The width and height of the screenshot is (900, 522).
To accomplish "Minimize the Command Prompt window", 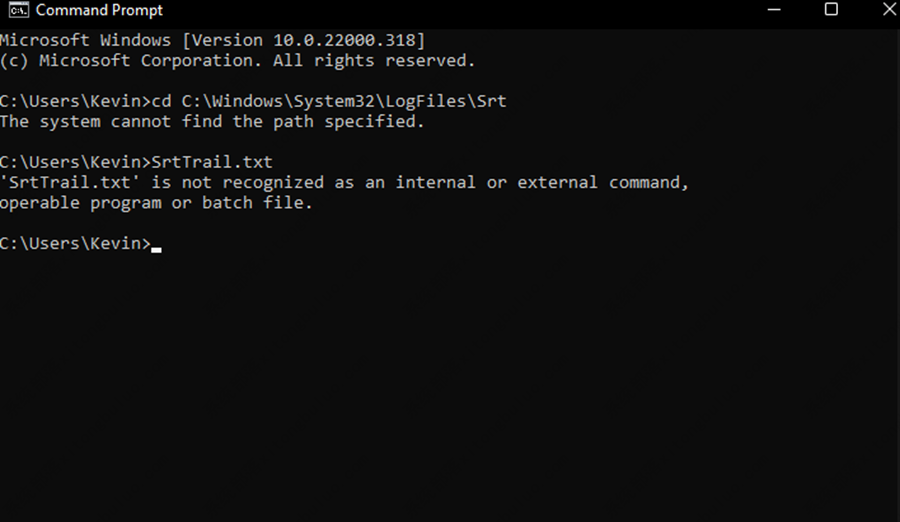I will click(773, 11).
